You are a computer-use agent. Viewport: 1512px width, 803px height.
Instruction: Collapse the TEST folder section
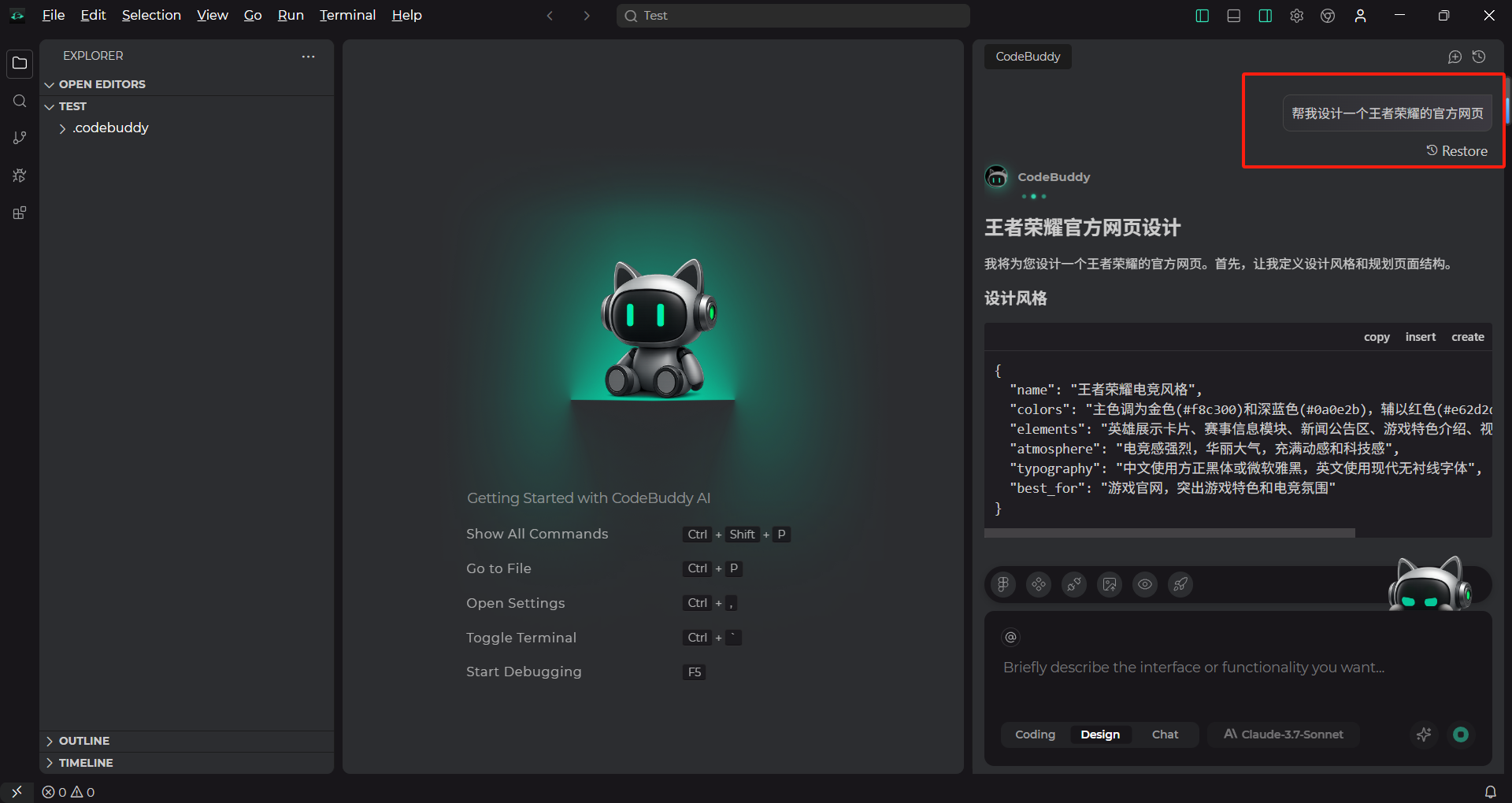187,106
